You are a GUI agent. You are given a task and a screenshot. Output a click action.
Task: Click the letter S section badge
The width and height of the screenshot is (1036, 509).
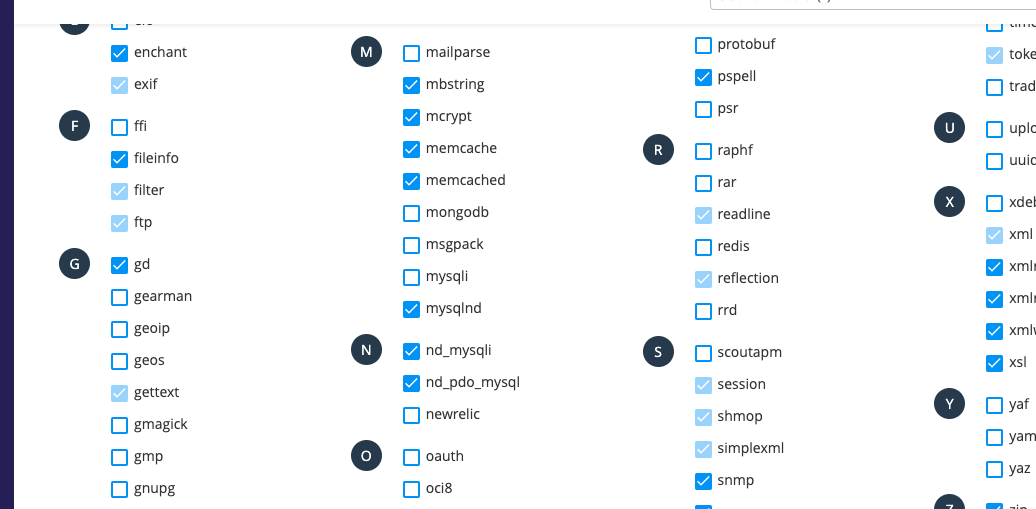point(658,352)
